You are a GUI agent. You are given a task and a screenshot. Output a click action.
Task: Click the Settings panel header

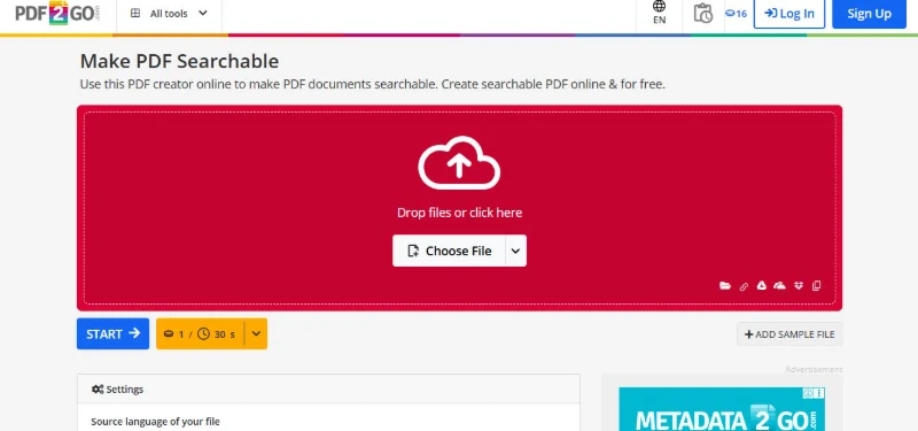pos(328,389)
